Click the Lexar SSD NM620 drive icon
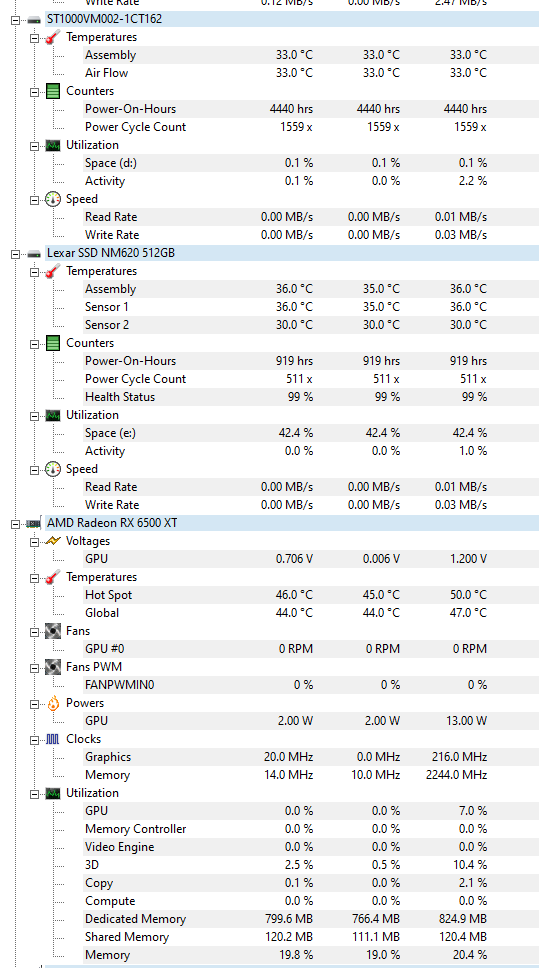This screenshot has height=968, width=539. pyautogui.click(x=34, y=253)
